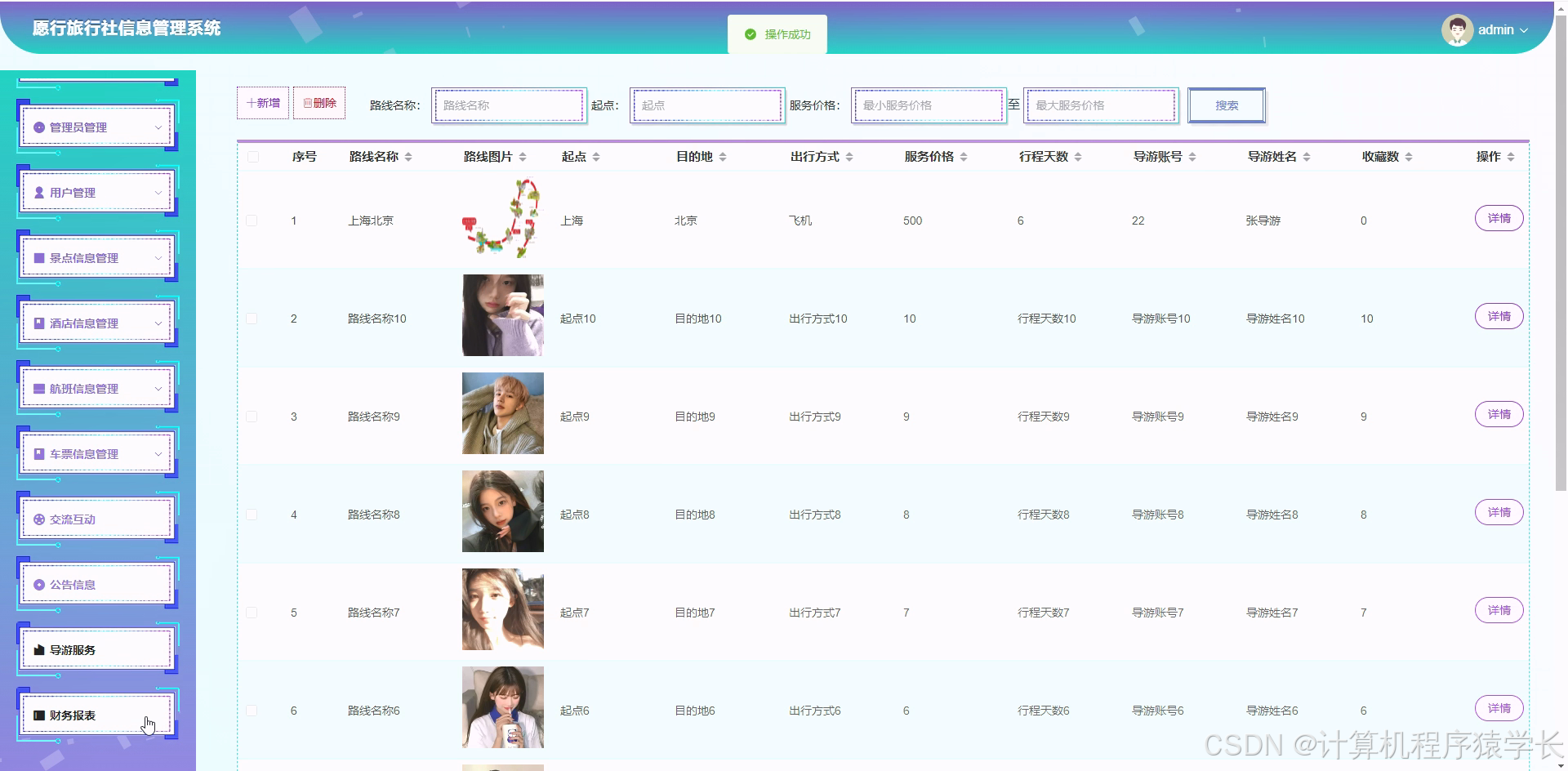This screenshot has width=1568, height=771.
Task: Click the 愿行旅行社信息管理系统 title
Action: (x=127, y=28)
